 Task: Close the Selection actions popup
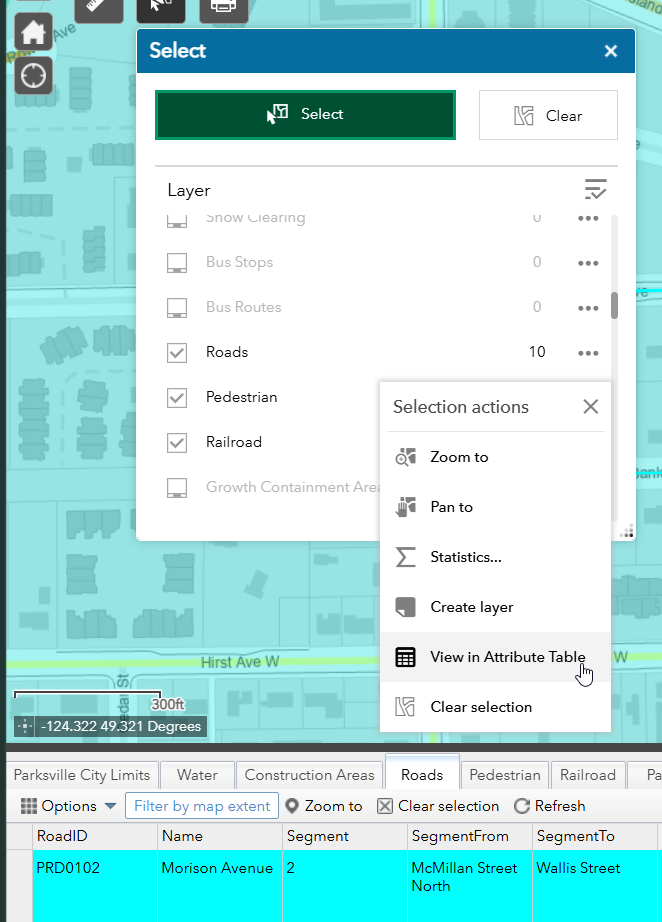[591, 406]
